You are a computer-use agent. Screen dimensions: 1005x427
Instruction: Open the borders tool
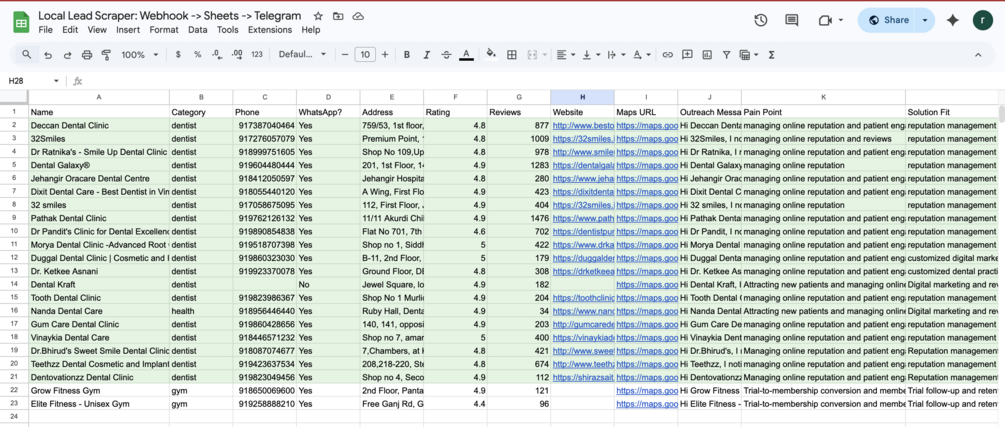pyautogui.click(x=511, y=55)
